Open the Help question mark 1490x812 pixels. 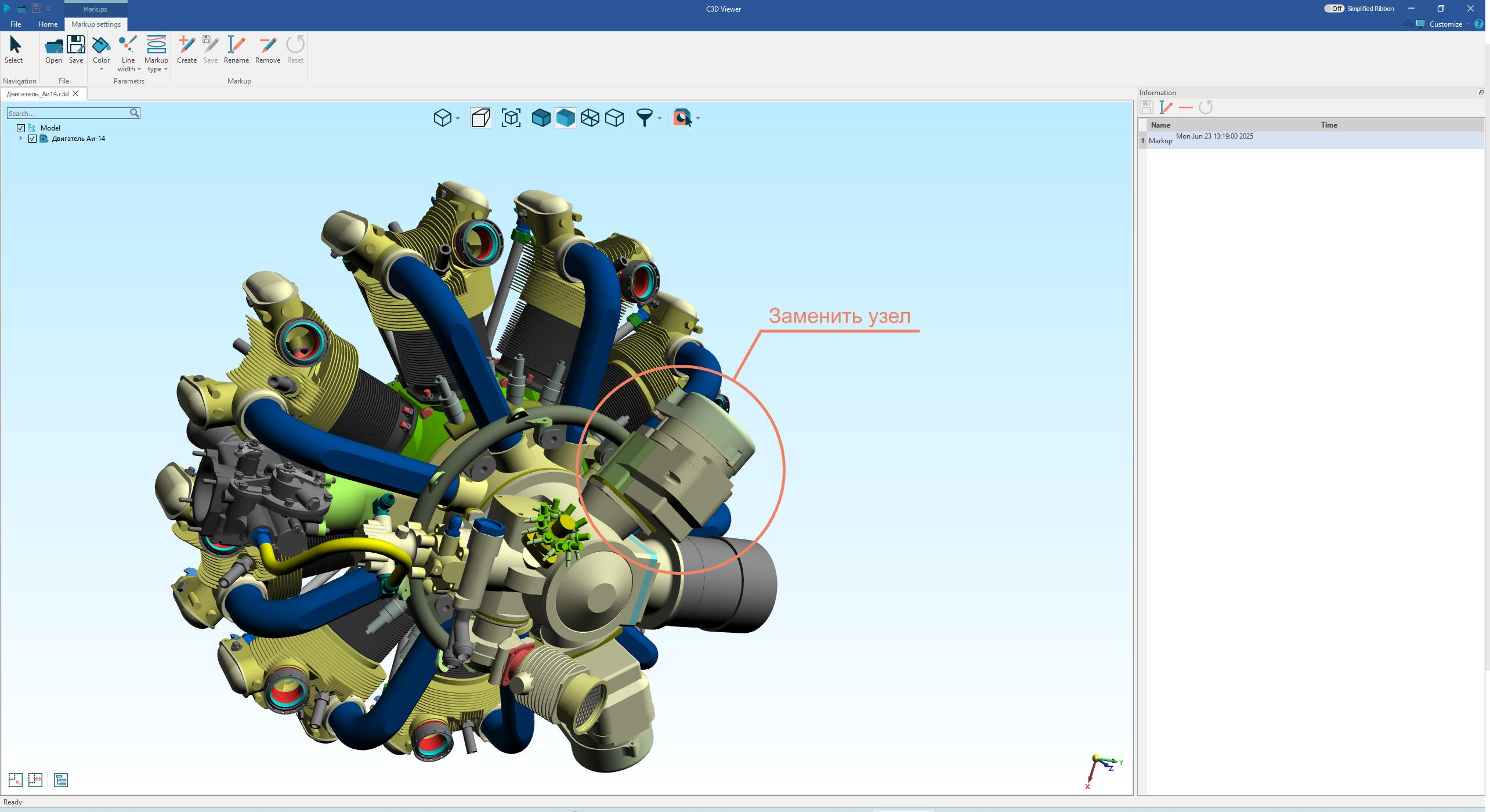pos(1478,24)
